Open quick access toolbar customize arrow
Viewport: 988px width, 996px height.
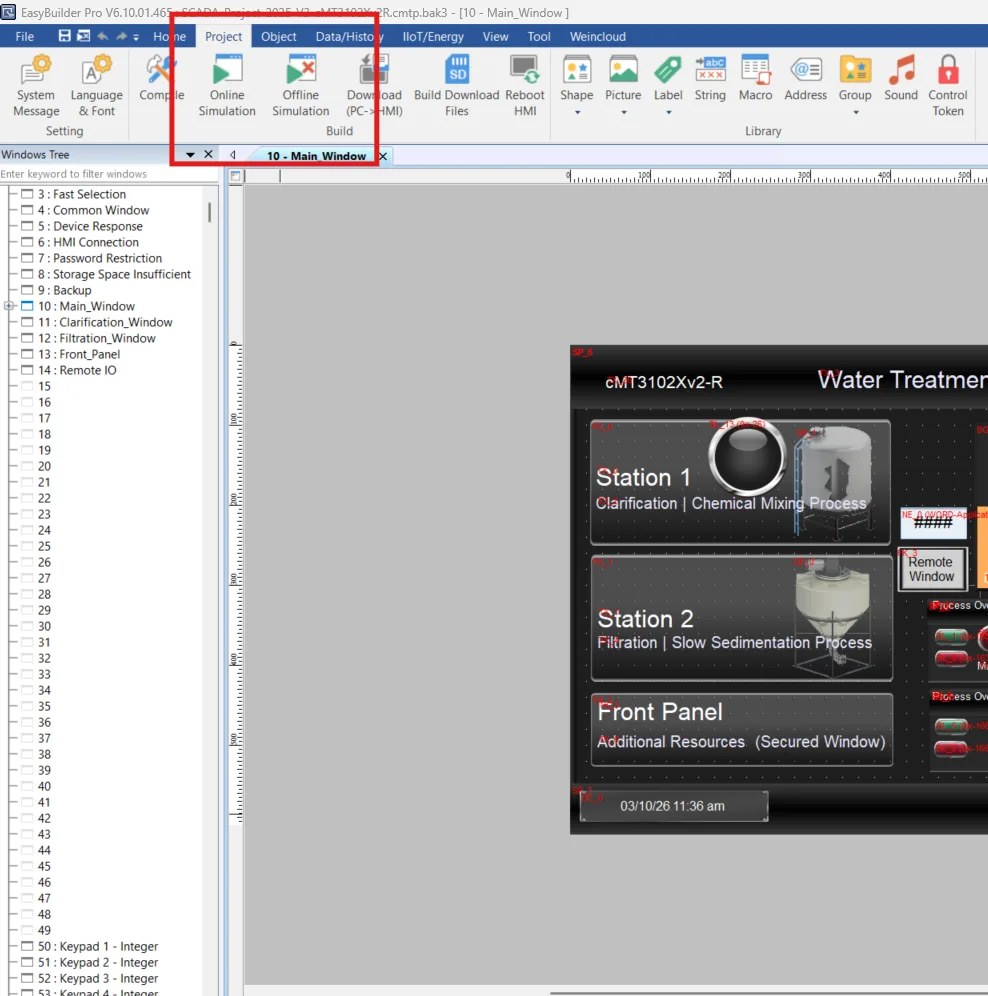[136, 37]
